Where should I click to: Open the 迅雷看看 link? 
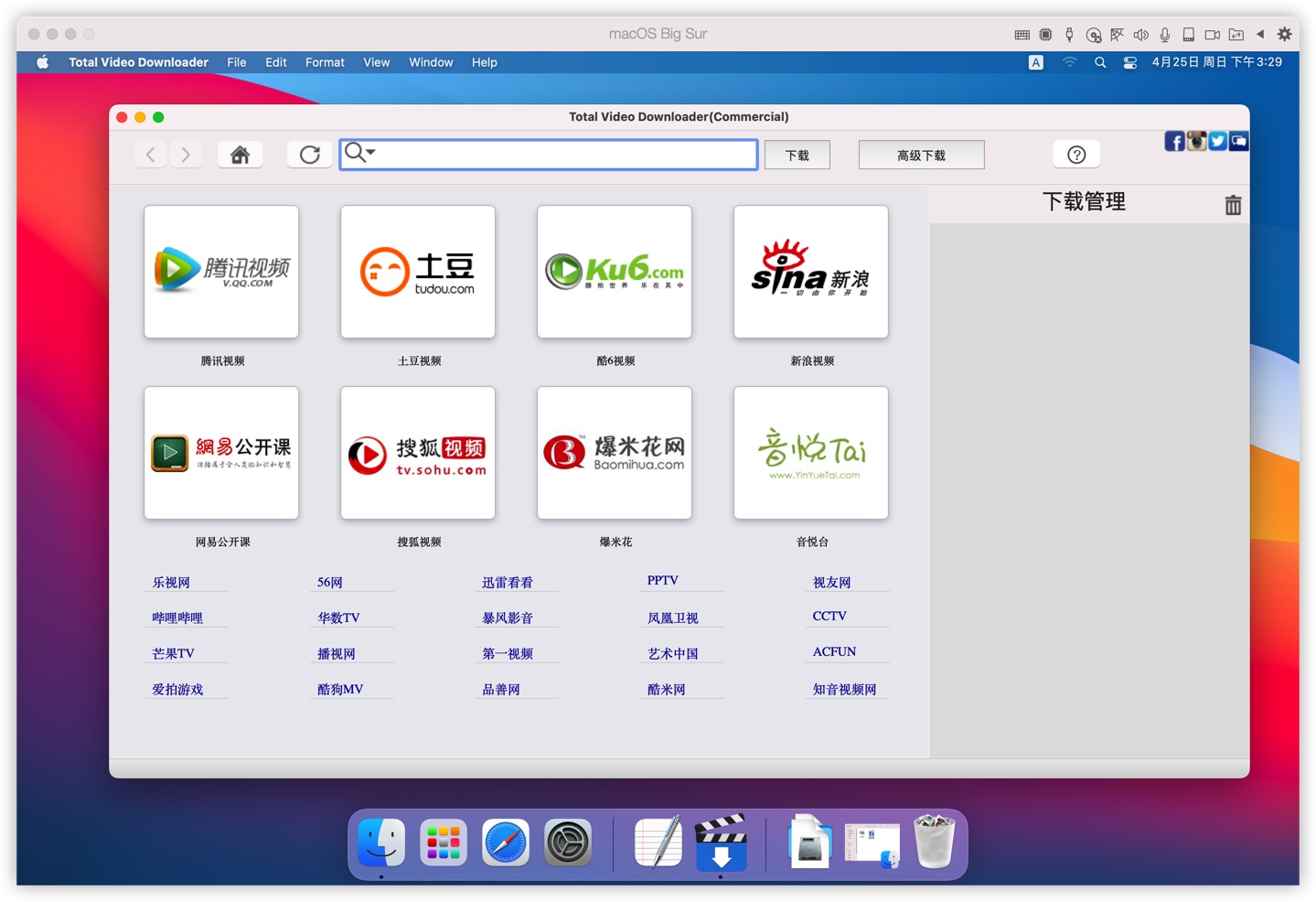pos(508,583)
